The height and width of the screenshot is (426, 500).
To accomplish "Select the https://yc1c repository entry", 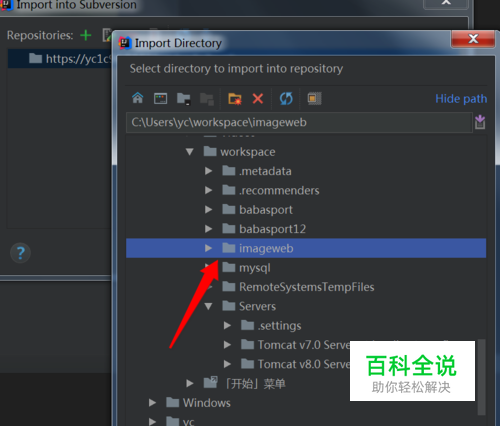I will 60,59.
